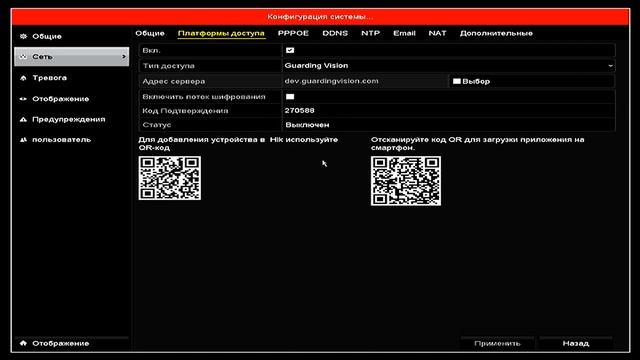The image size is (640, 360).
Task: Open the PPPOE tab
Action: (x=293, y=33)
